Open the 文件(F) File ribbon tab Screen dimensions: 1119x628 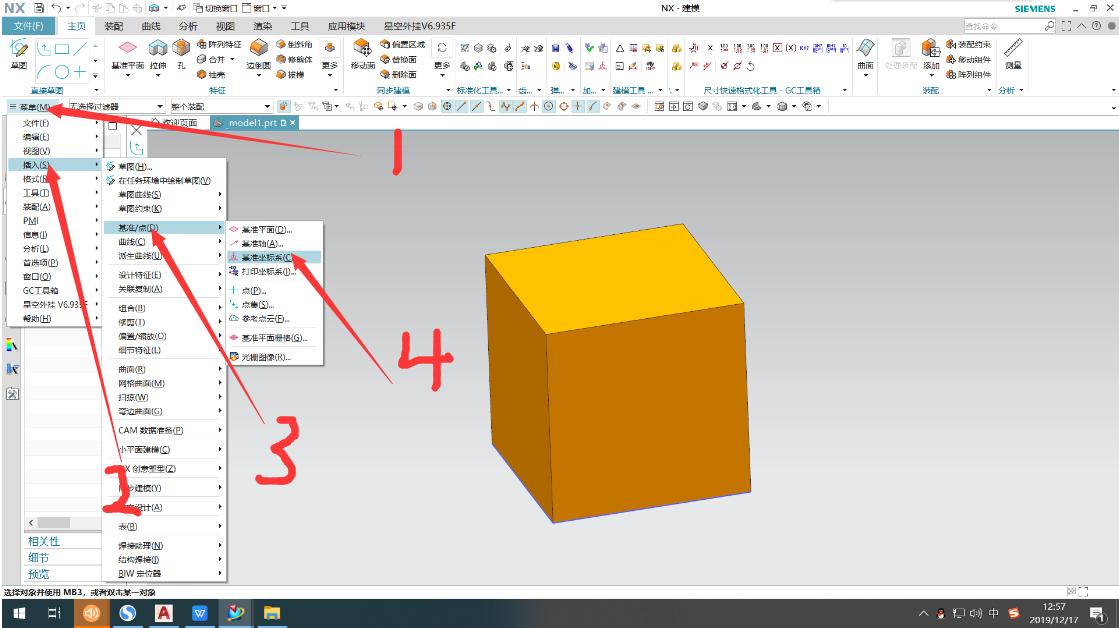click(x=29, y=26)
